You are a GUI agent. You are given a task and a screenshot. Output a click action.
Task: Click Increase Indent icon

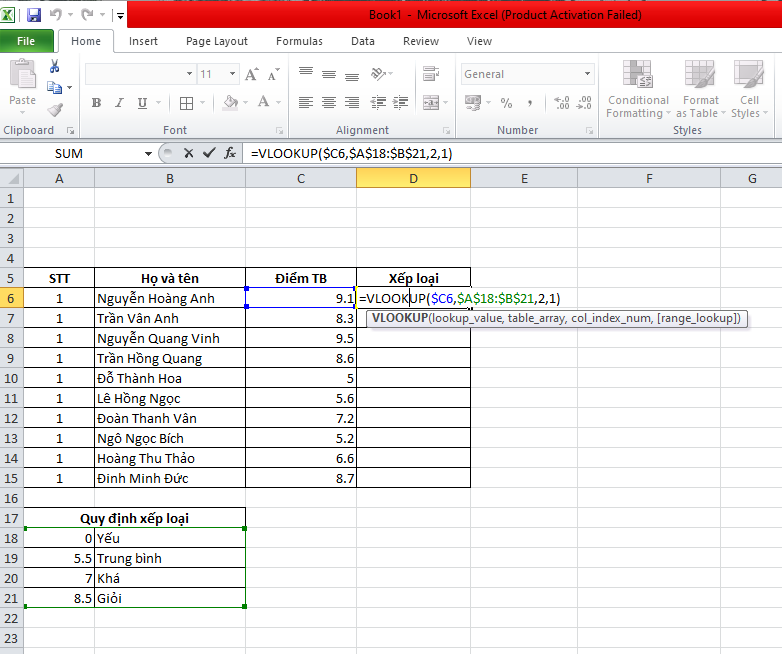point(400,103)
